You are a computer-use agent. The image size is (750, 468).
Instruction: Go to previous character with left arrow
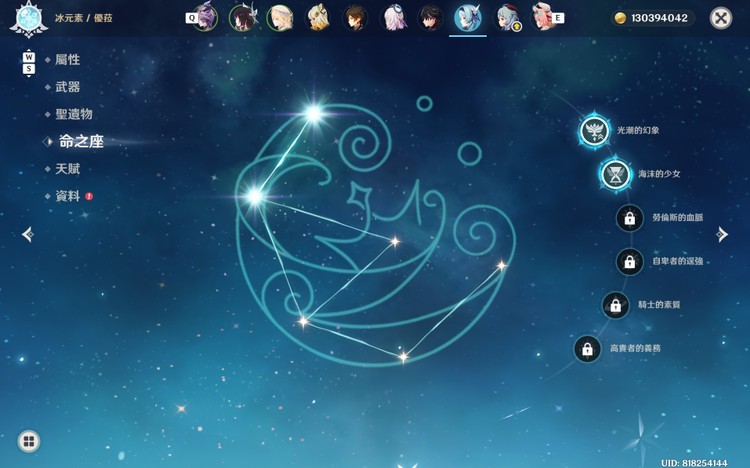(28, 234)
